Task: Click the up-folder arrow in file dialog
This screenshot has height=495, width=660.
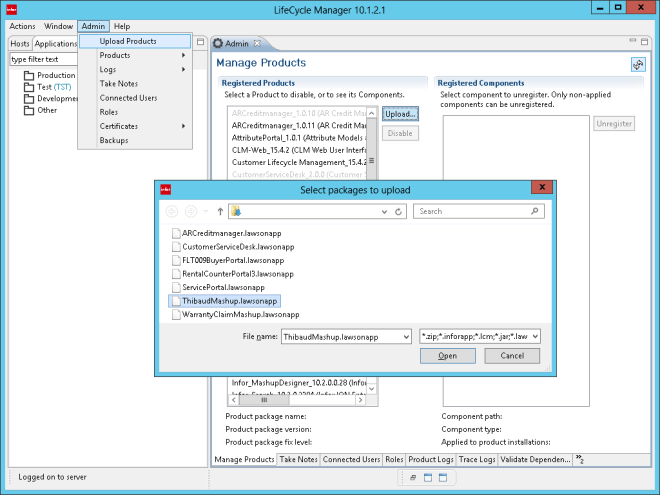Action: [220, 212]
